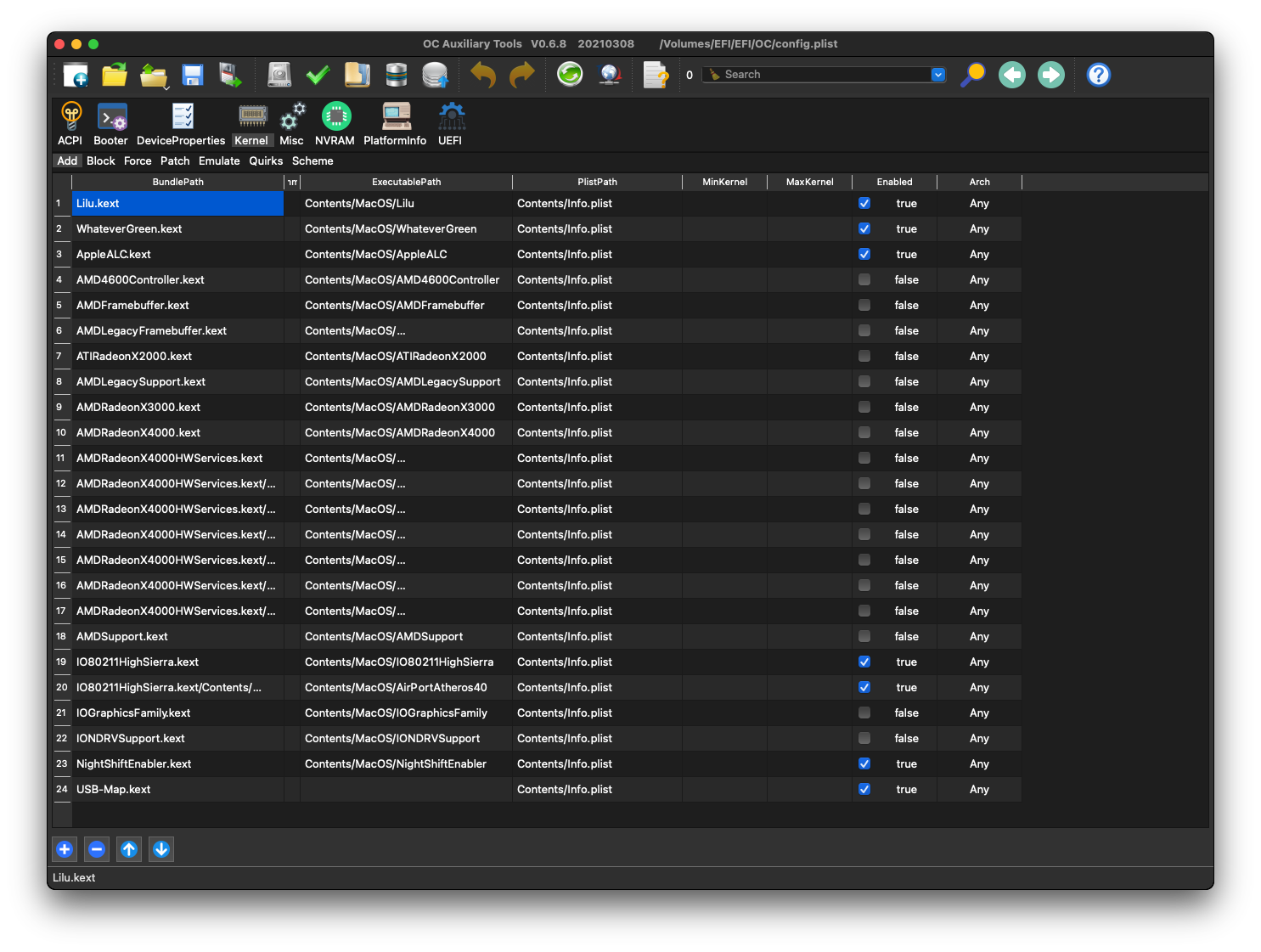Click the blue Save floppy disk icon
Image resolution: width=1261 pixels, height=952 pixels.
coord(193,76)
